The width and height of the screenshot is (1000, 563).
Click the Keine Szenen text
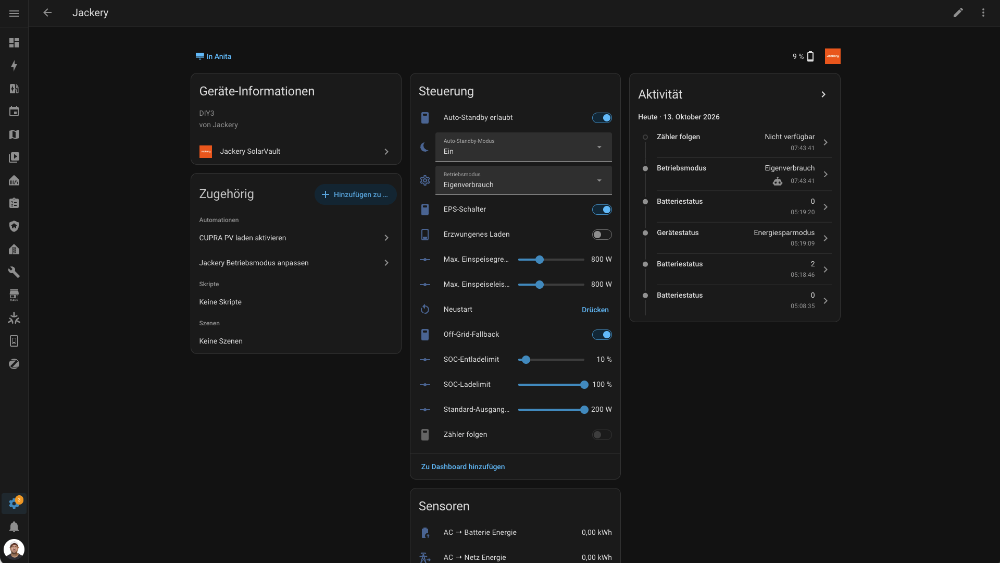pos(221,341)
